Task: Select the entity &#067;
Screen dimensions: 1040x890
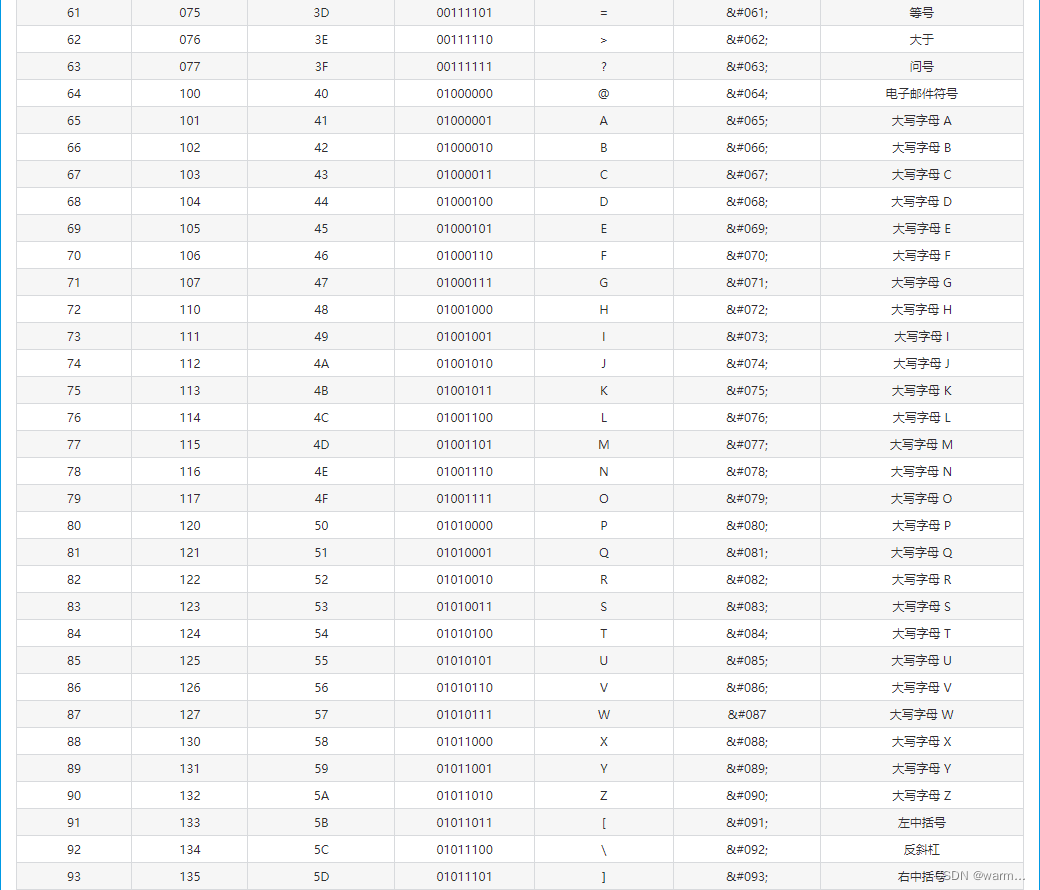Action: pos(747,174)
